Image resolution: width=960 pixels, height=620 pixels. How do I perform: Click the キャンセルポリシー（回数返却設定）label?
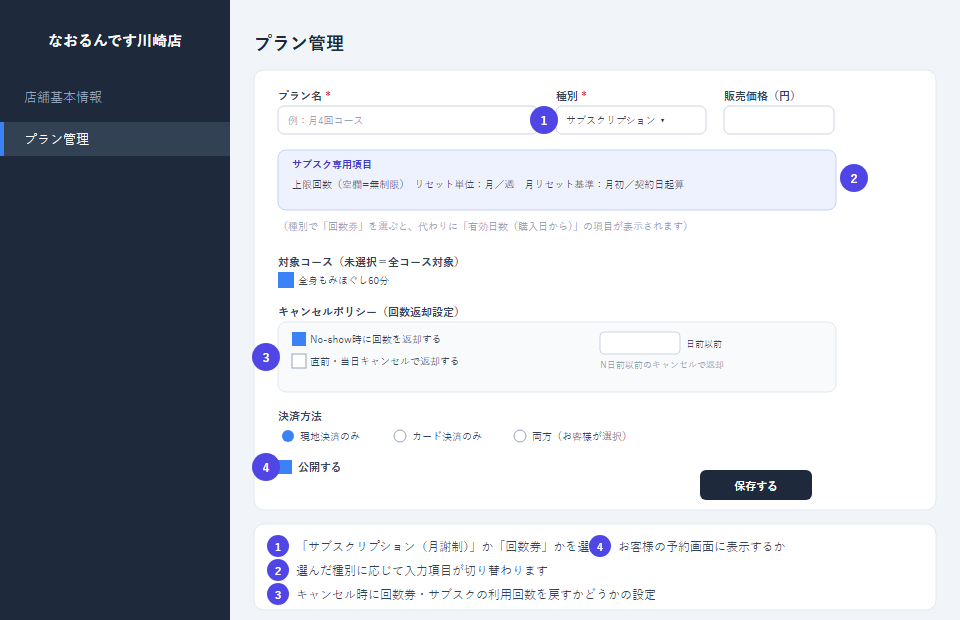tap(369, 312)
